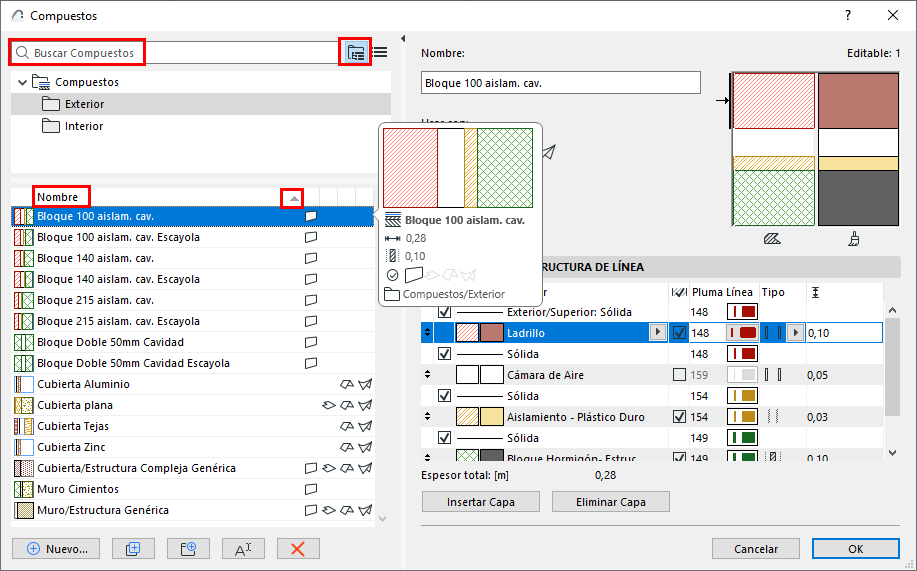Click the Cancelar button
The height and width of the screenshot is (571, 917).
[x=756, y=549]
